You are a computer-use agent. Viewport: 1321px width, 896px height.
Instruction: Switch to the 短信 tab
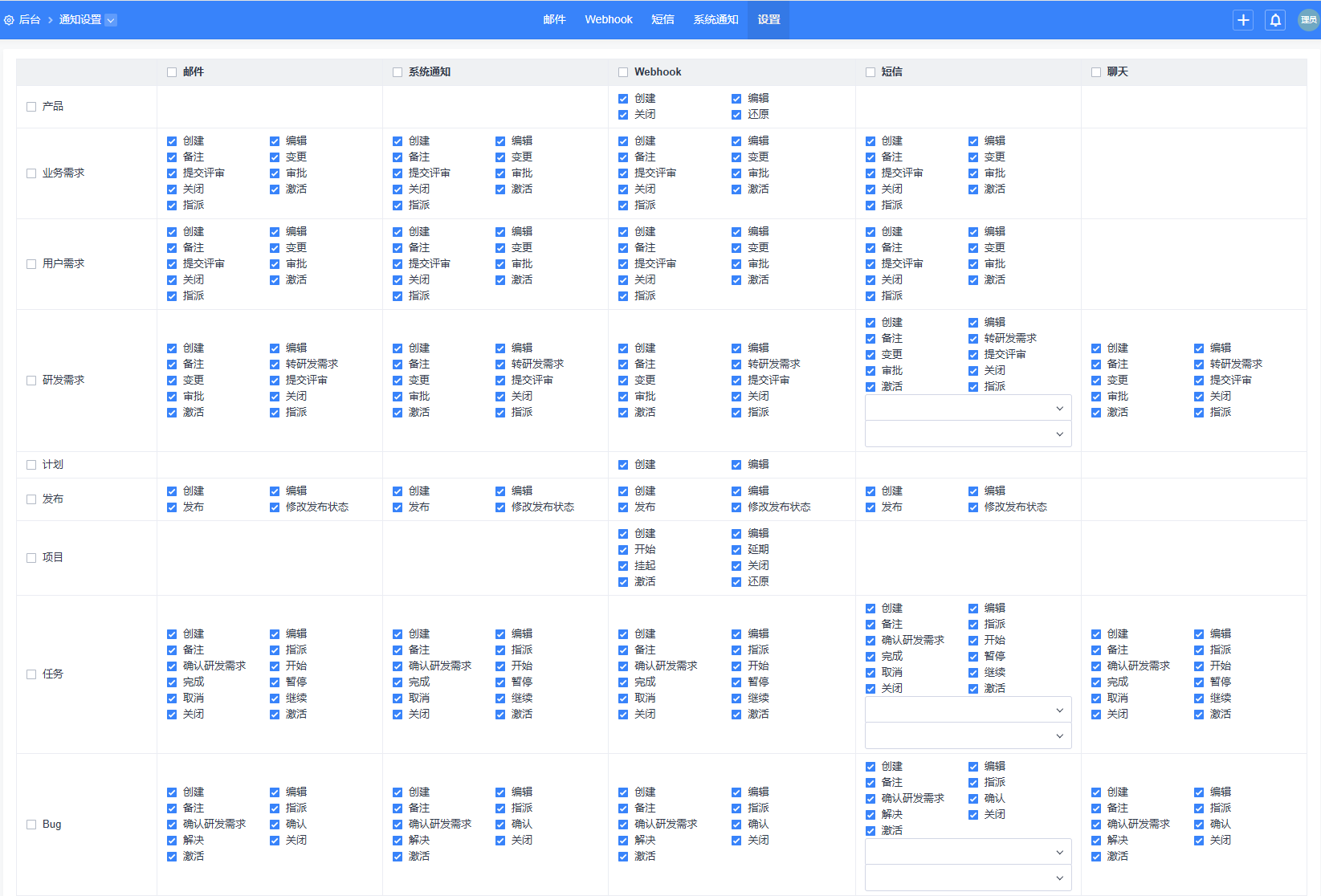(x=663, y=19)
